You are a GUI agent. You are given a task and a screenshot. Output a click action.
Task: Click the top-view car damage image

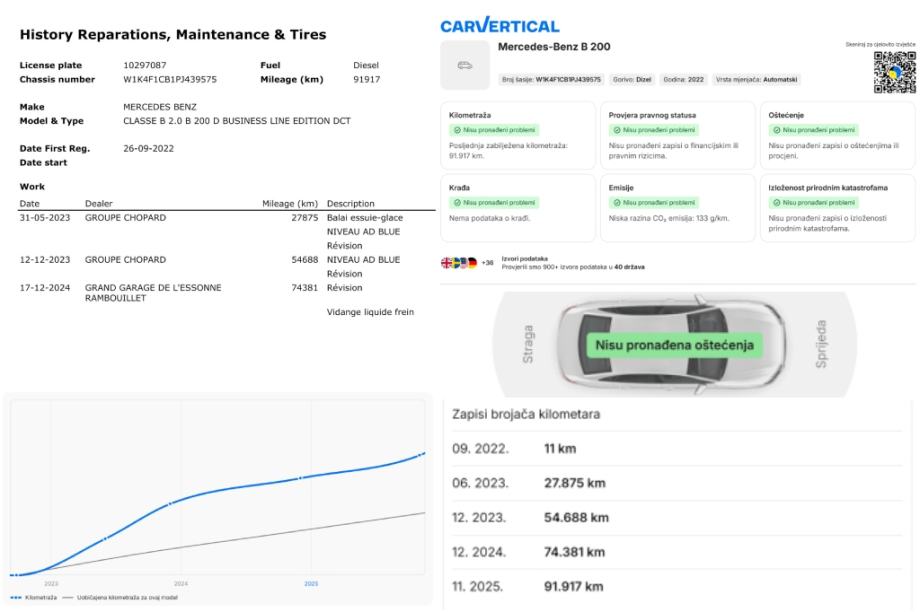click(674, 345)
